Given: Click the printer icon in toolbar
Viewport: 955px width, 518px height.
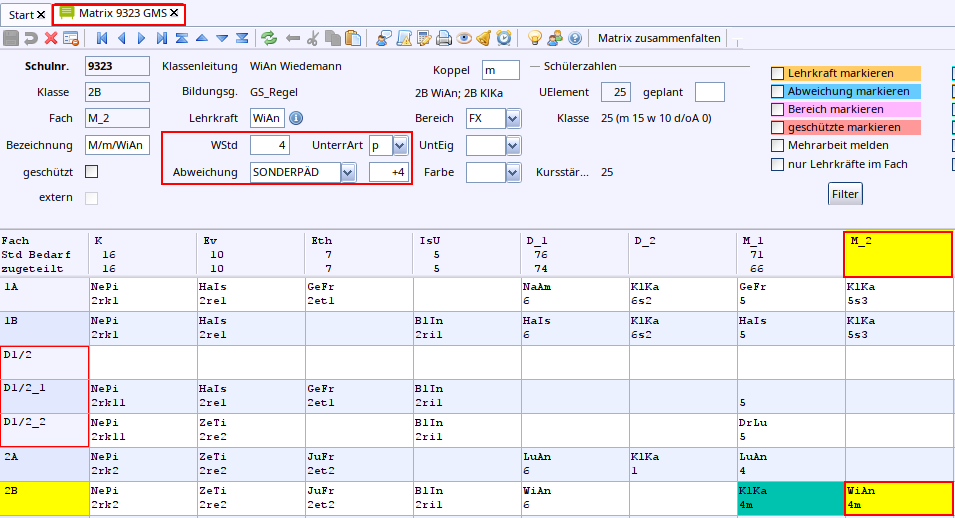Looking at the screenshot, I should click(x=443, y=39).
